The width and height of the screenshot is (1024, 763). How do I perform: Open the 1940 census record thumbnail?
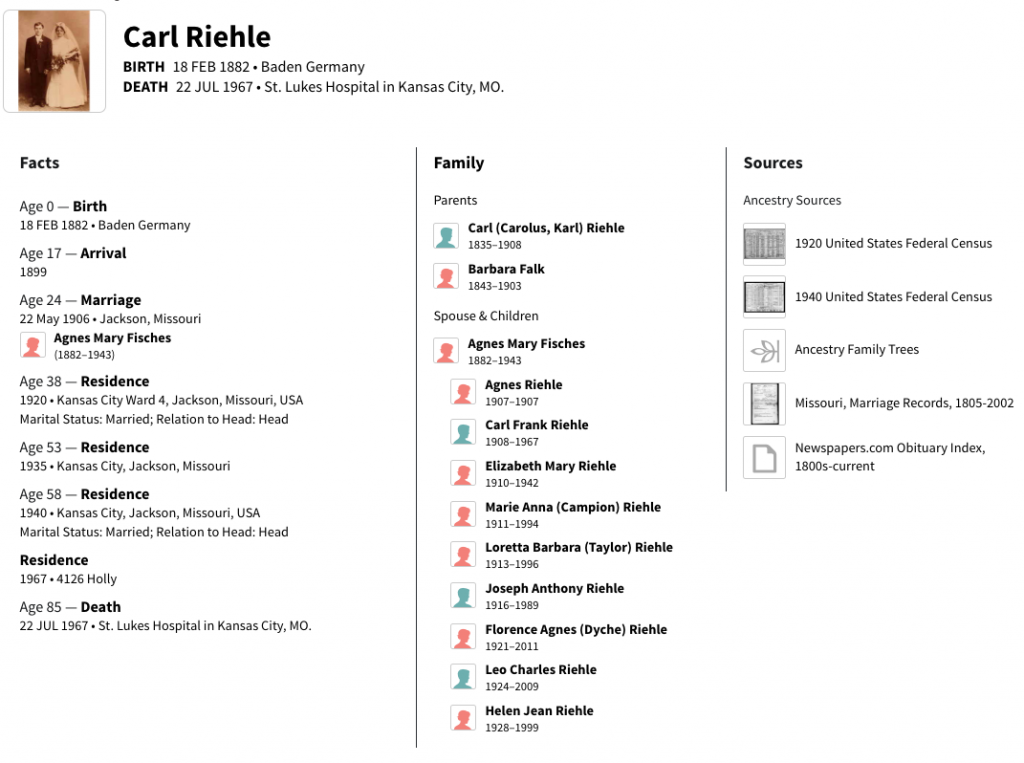pyautogui.click(x=764, y=297)
